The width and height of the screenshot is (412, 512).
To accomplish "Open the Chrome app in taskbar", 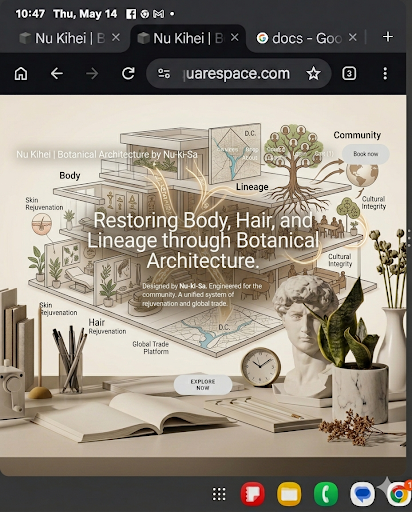I will [x=399, y=494].
